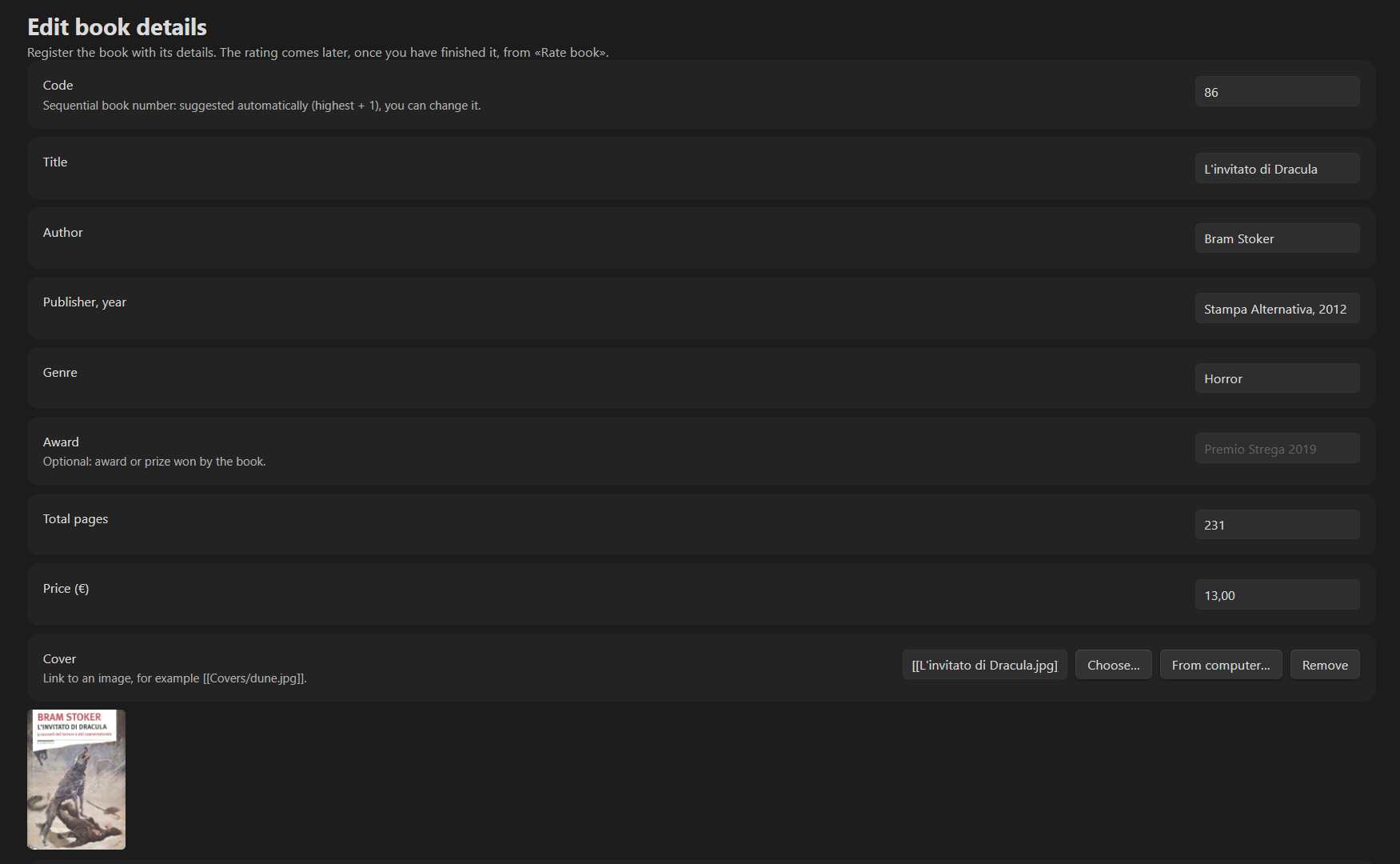Viewport: 1400px width, 864px height.
Task: Click the Sequential book number description text
Action: pyautogui.click(x=261, y=106)
